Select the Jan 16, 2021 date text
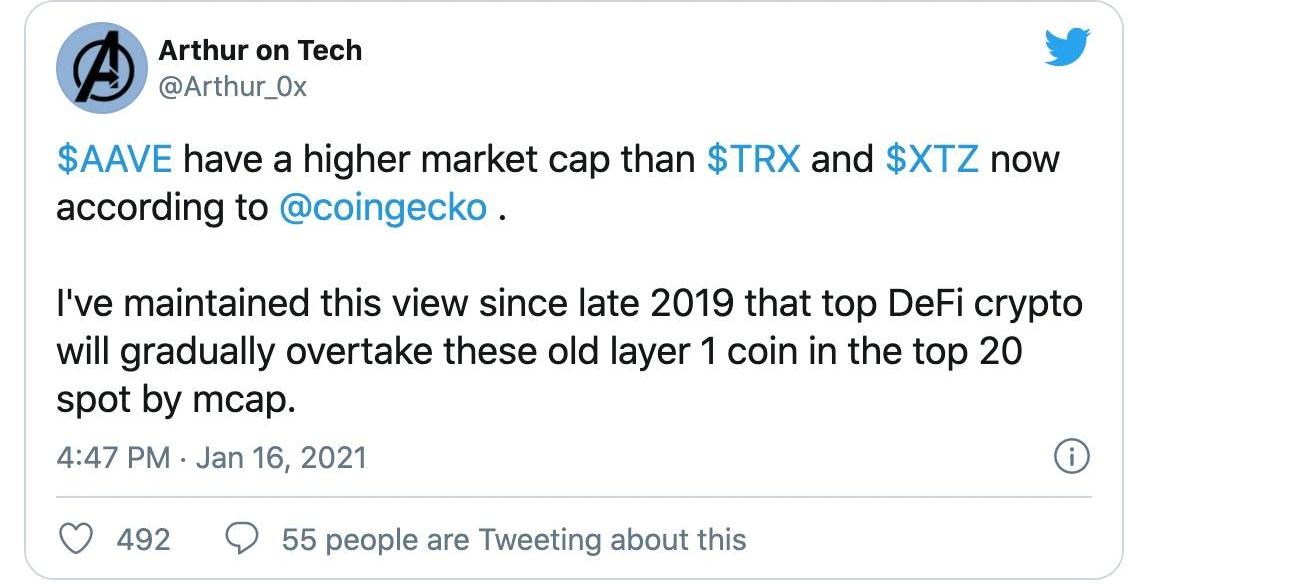This screenshot has width=1292, height=584. pos(281,458)
